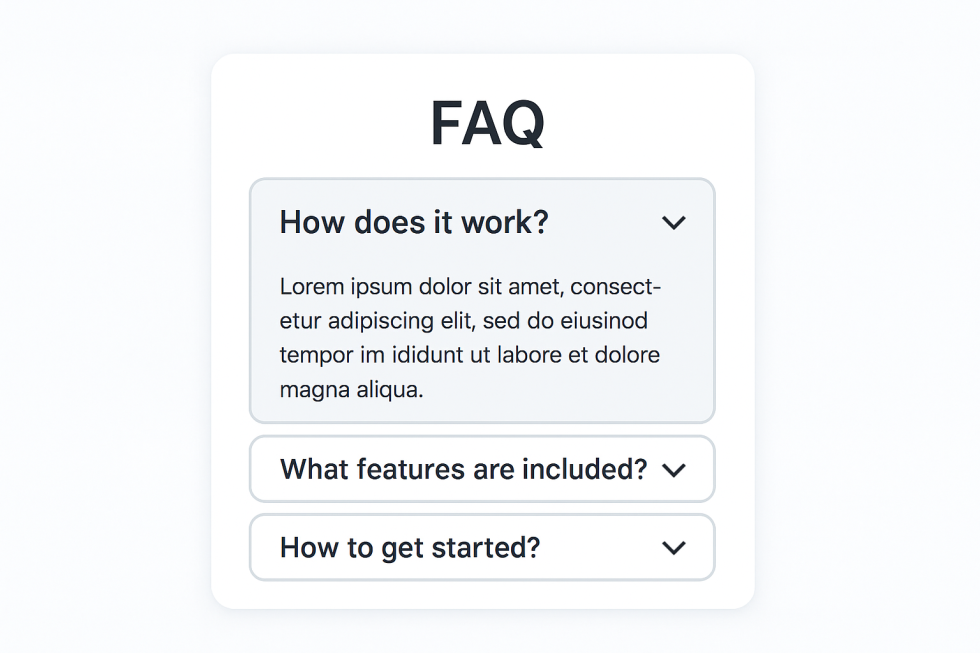Expand the "What features are included?" question
Image resolution: width=980 pixels, height=653 pixels.
coord(463,469)
